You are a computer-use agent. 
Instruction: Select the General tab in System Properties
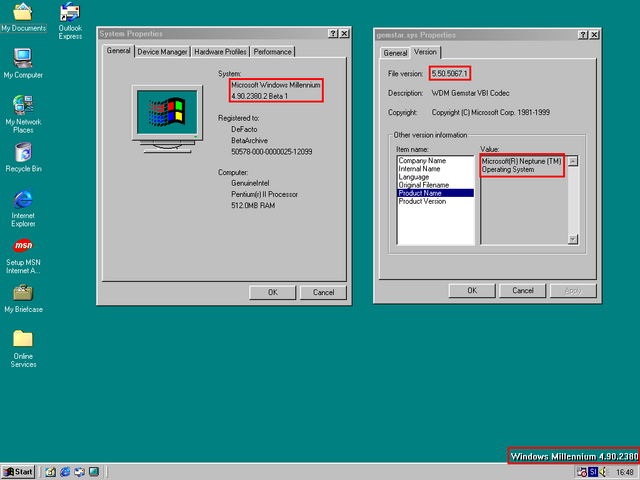(x=118, y=51)
